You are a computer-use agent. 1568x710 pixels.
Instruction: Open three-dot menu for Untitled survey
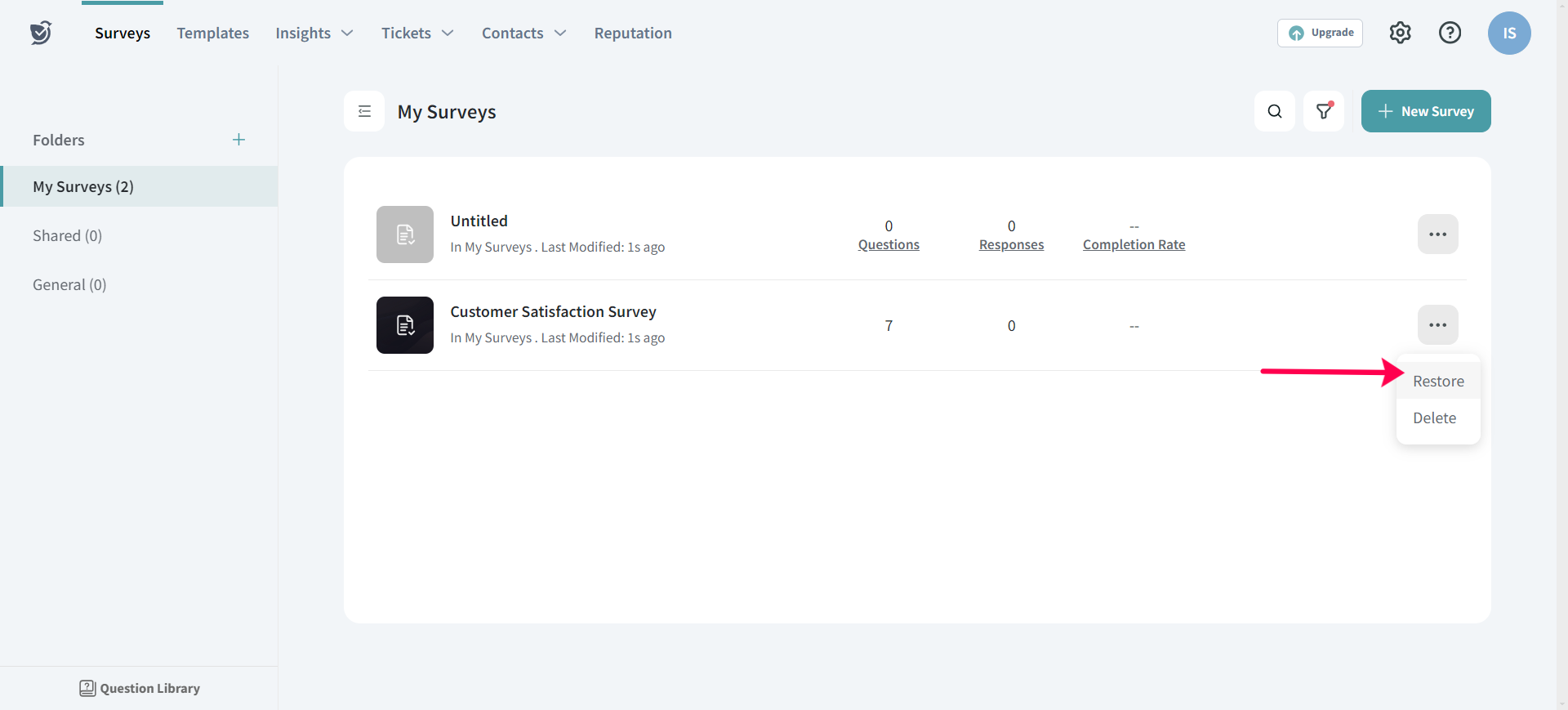point(1437,234)
